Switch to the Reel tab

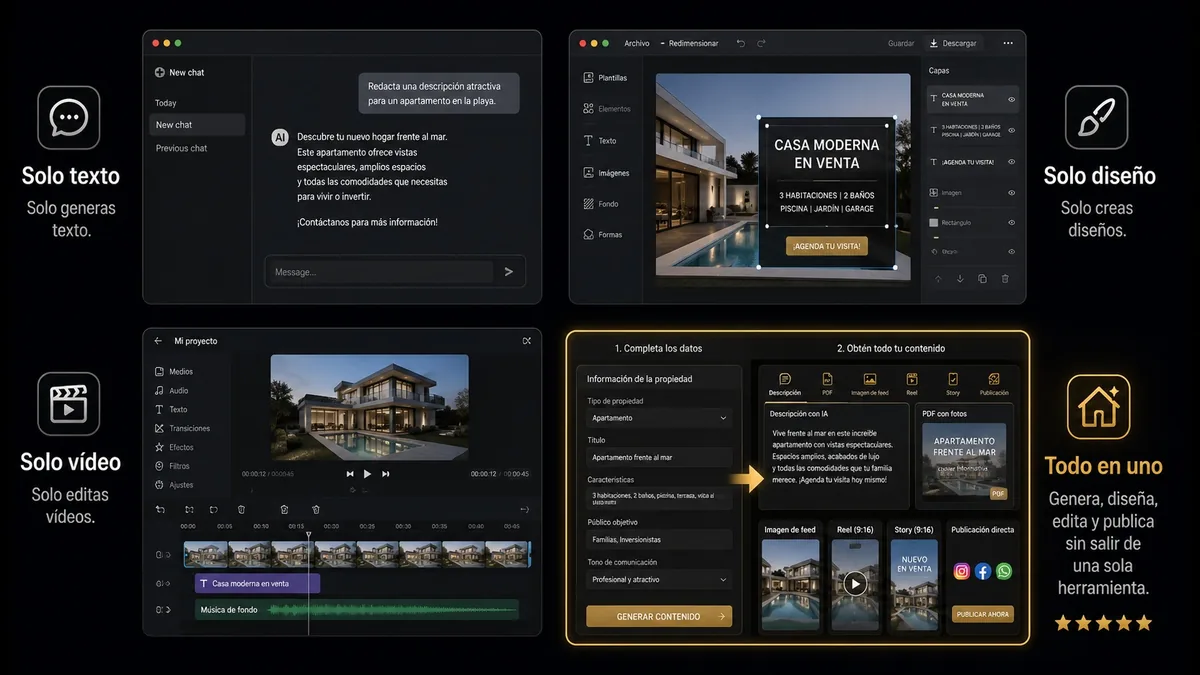pos(912,385)
